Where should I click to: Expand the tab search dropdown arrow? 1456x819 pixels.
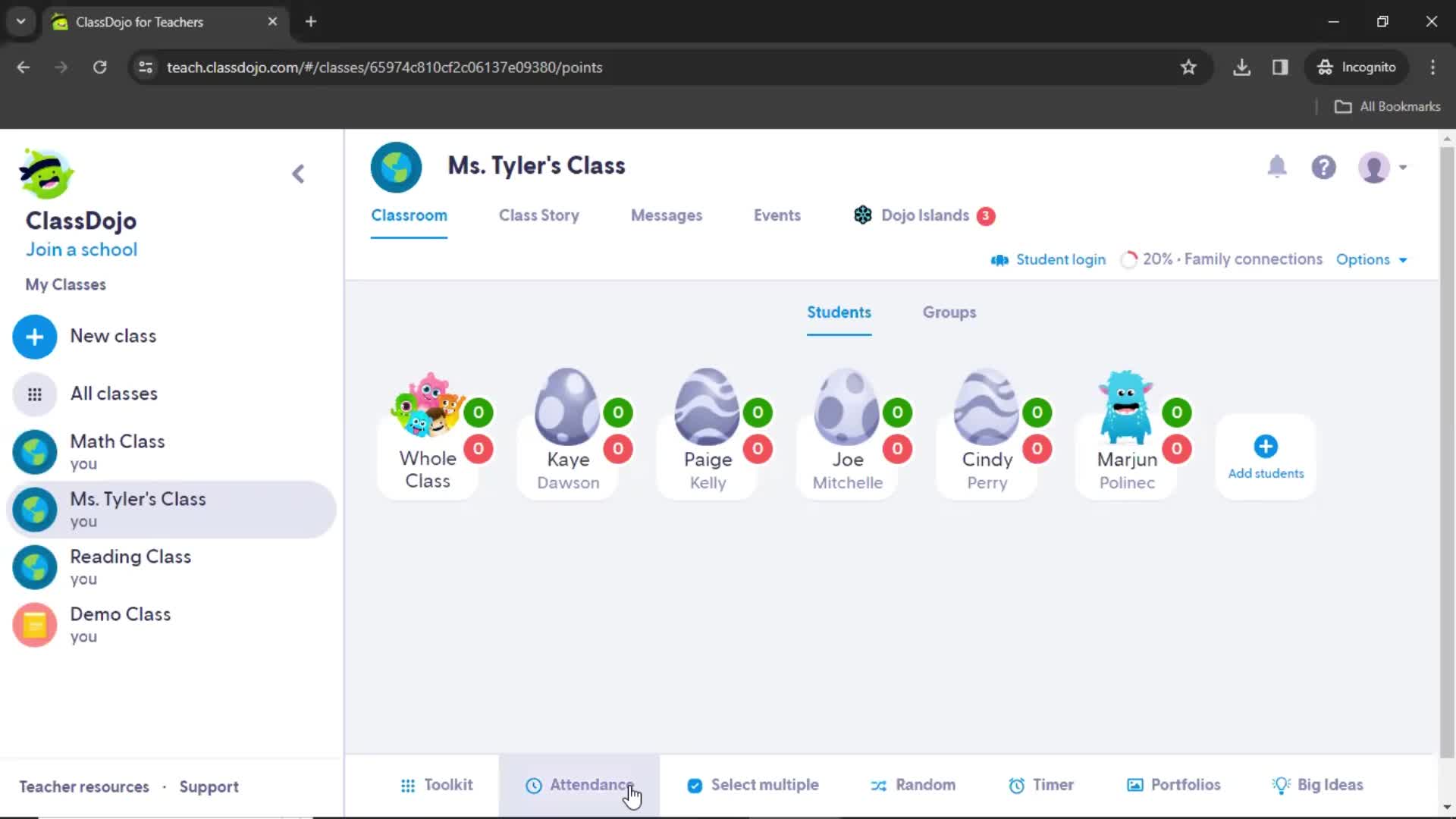click(x=21, y=22)
